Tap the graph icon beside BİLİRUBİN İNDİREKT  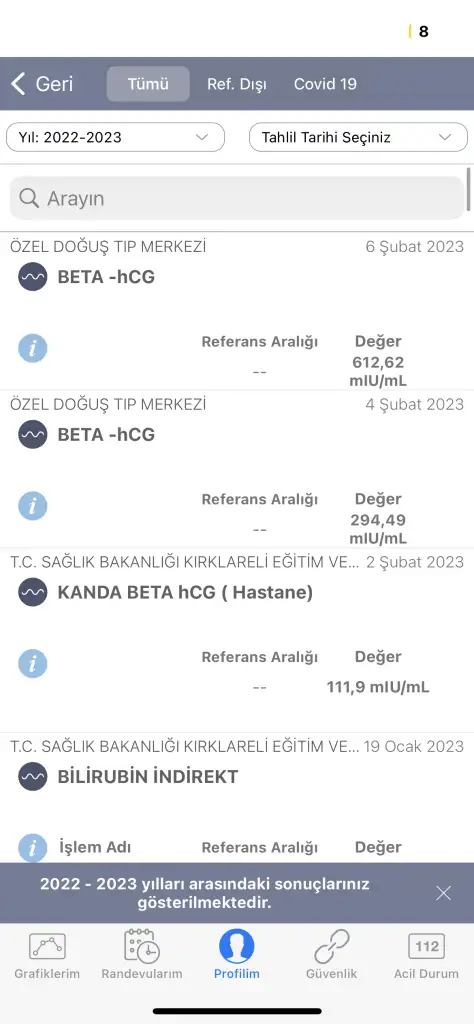click(33, 776)
